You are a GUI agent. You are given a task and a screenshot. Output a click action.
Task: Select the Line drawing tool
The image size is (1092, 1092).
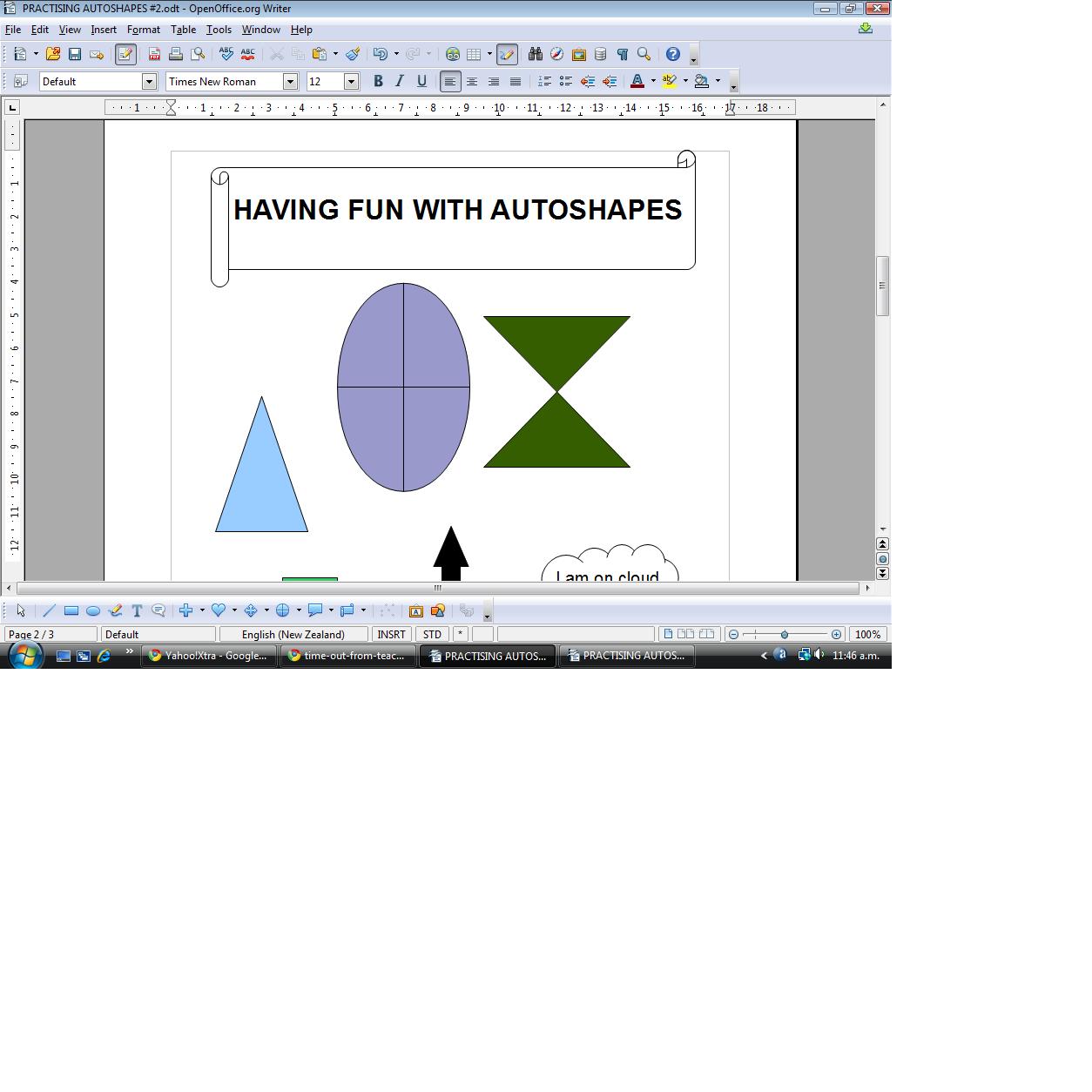click(x=50, y=610)
